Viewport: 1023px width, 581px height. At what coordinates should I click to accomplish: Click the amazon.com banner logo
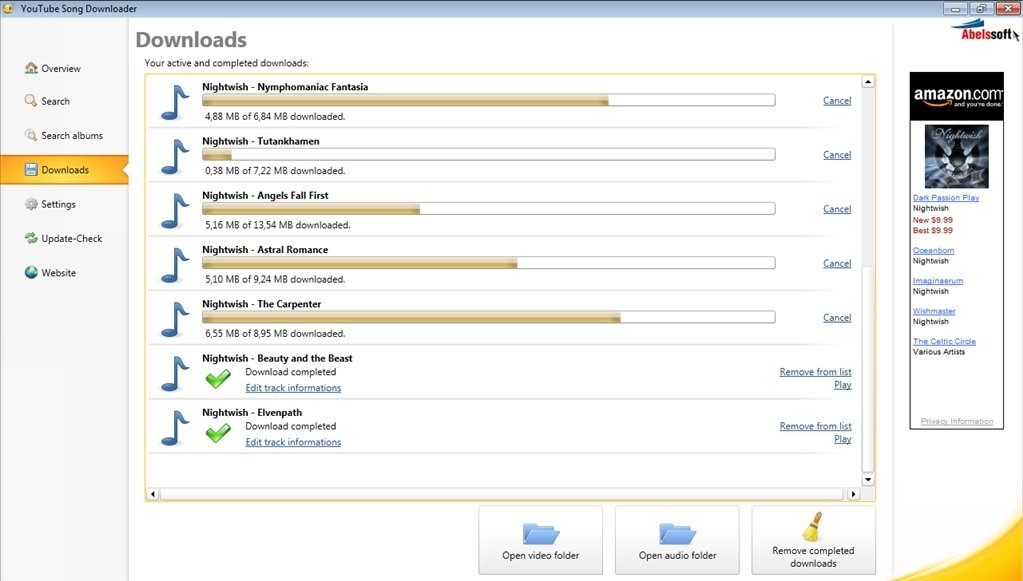point(956,97)
